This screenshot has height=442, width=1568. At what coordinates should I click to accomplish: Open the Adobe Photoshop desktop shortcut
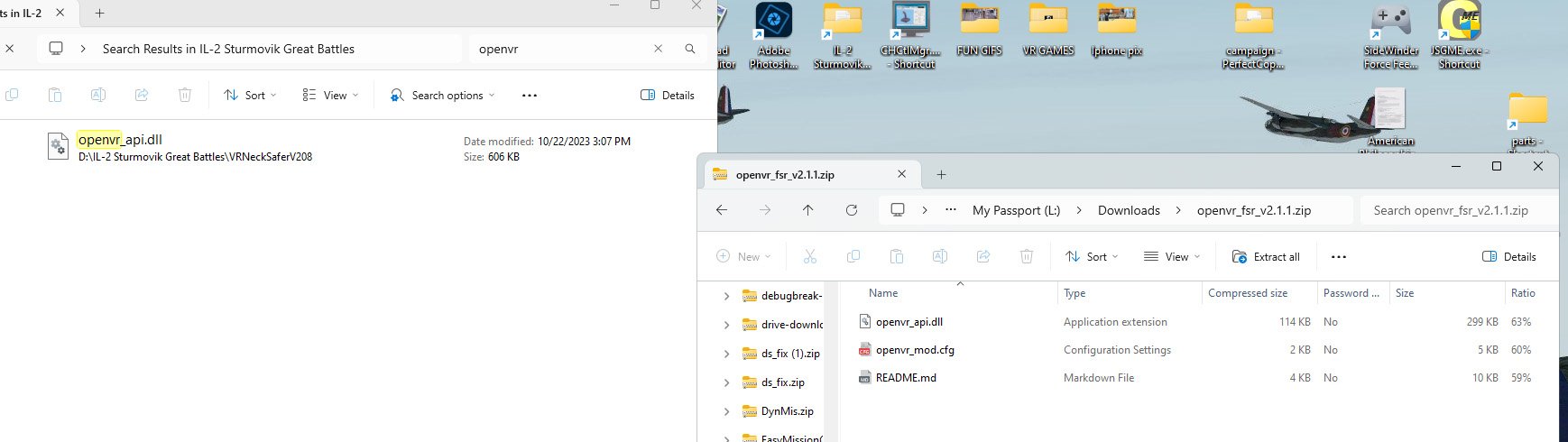[773, 36]
